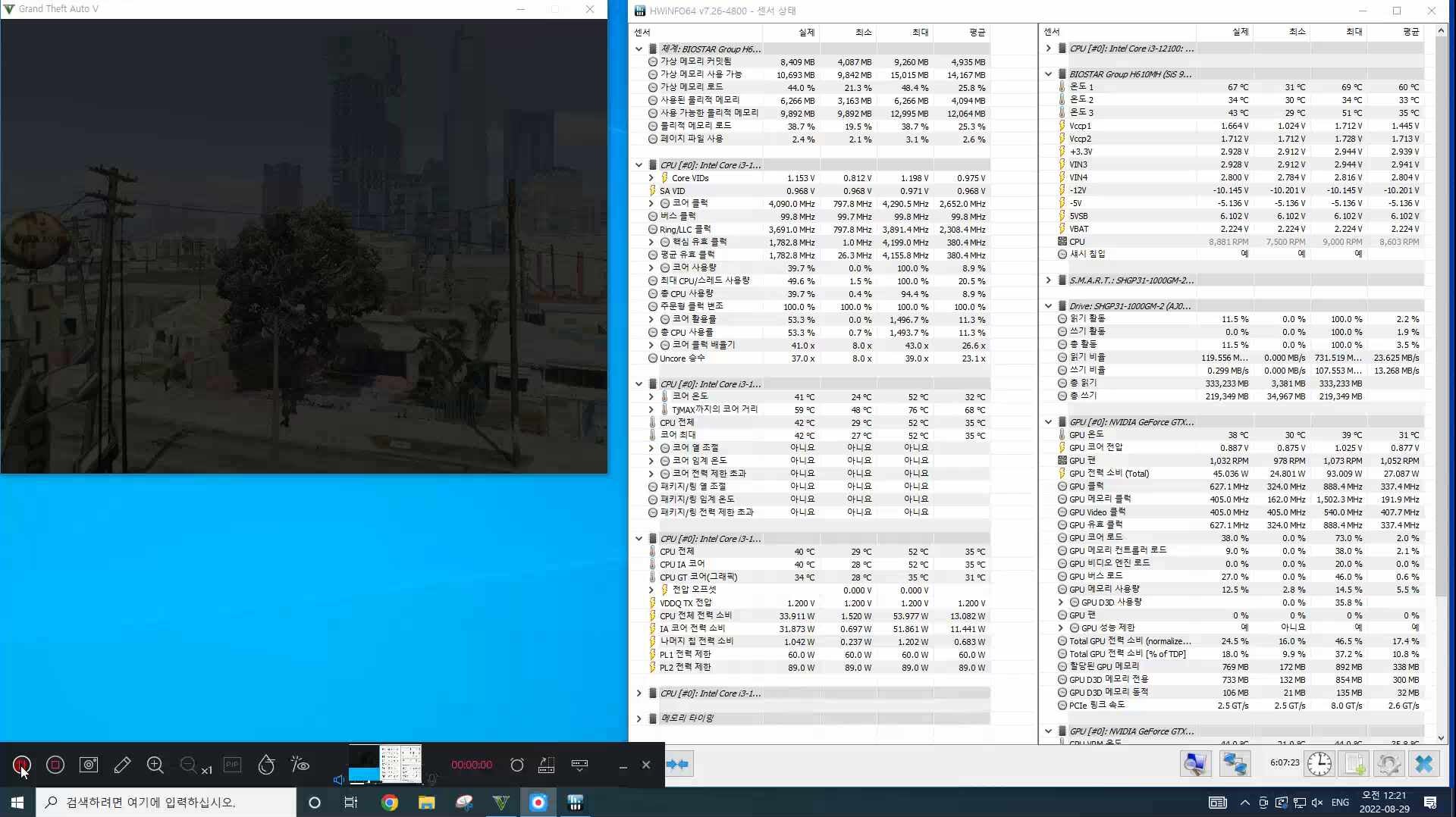Expand CPU [#0]: Intel Core i3-12100 right panel

[x=1049, y=49]
